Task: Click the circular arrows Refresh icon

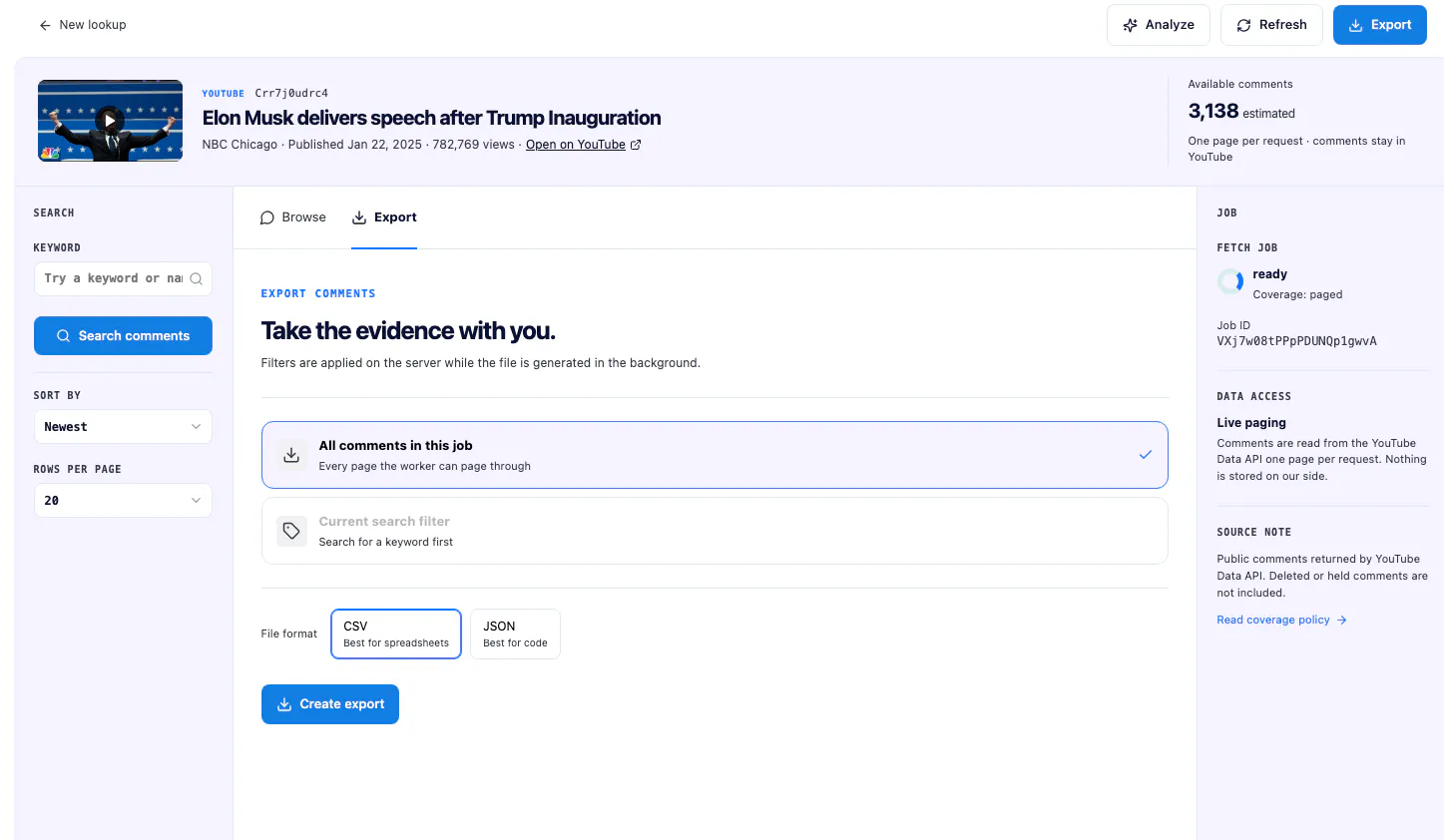Action: pos(1243,25)
